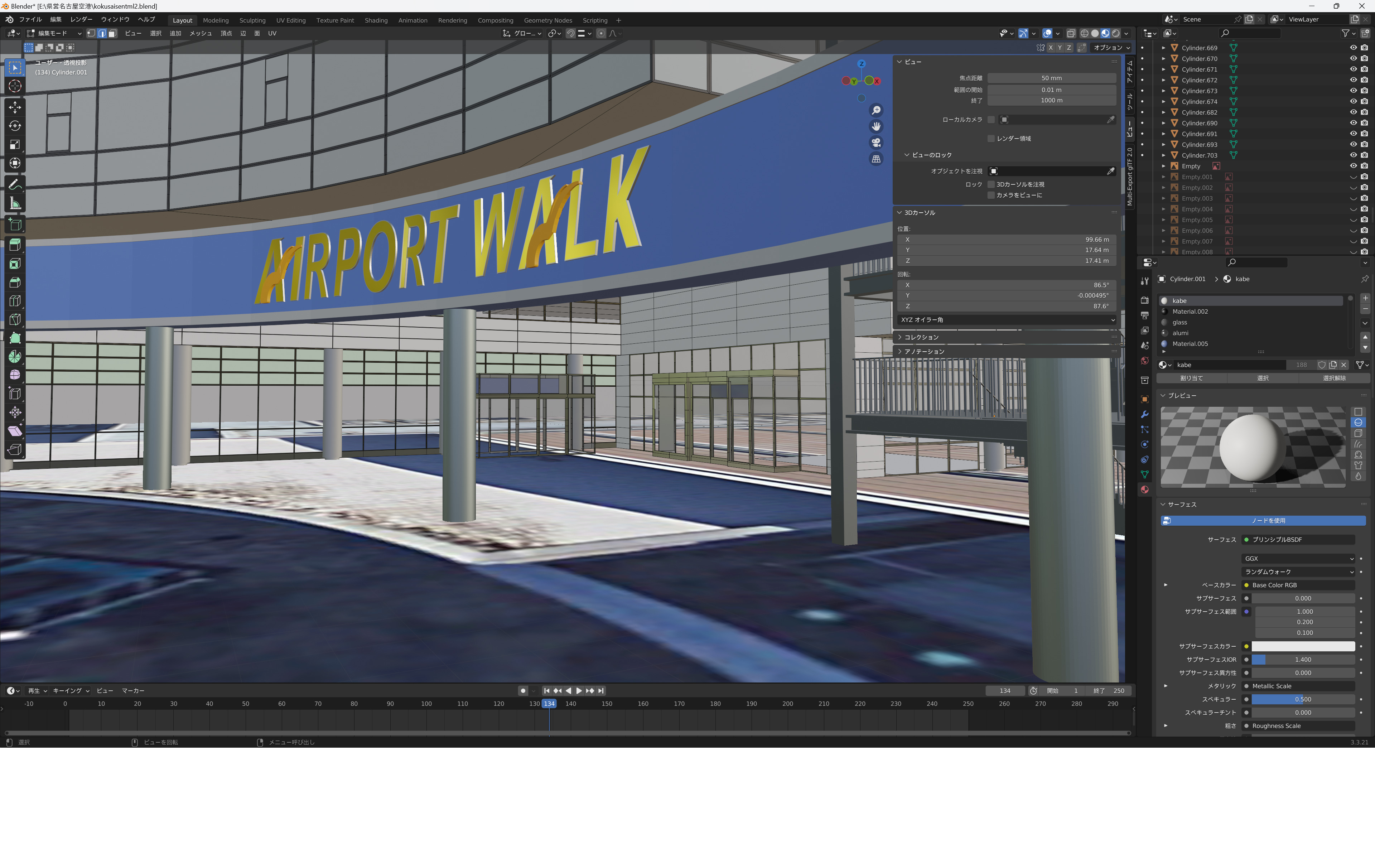1375x868 pixels.
Task: Switch perspective/orthographic with the grid gizmo
Action: click(876, 159)
